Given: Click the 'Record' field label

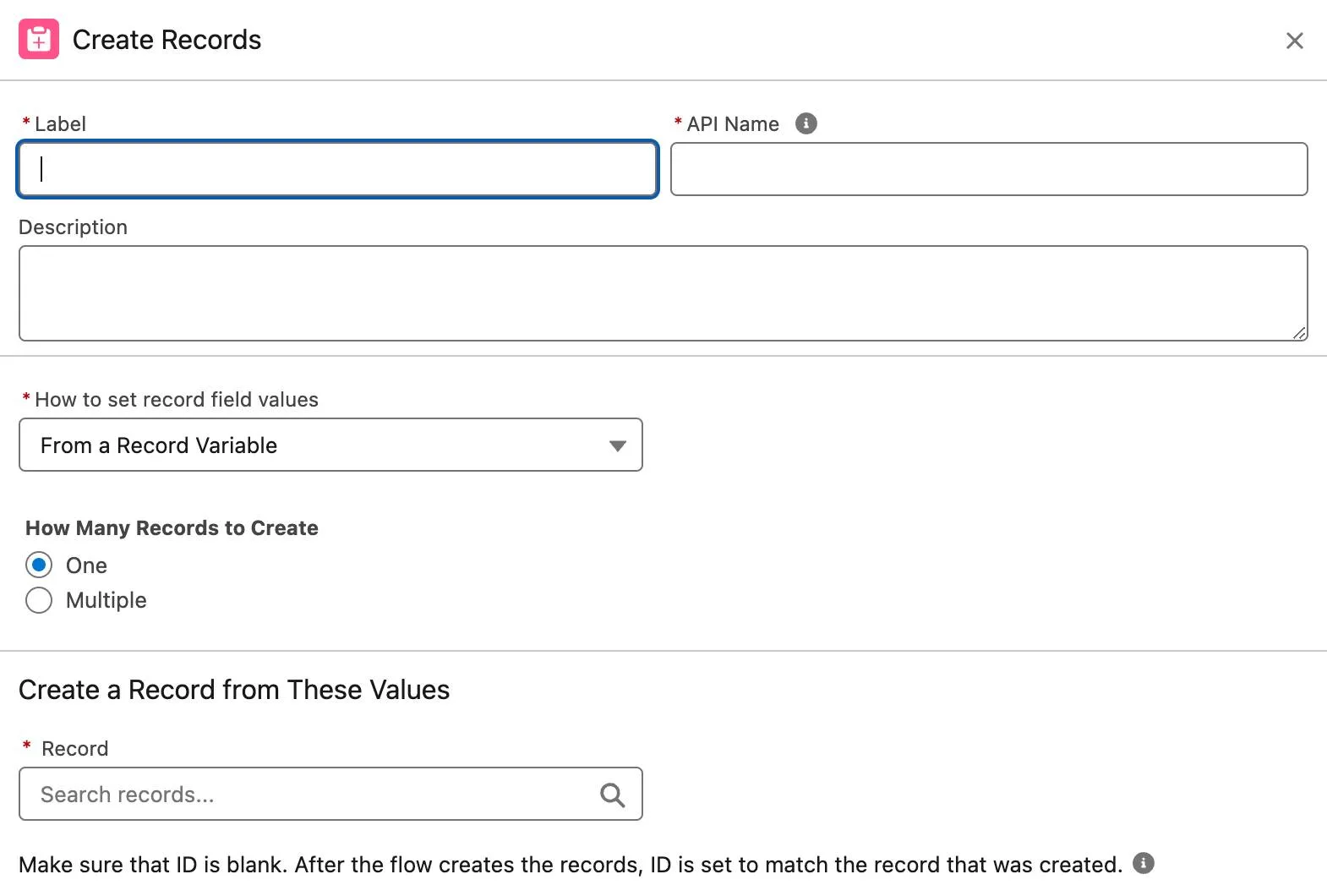Looking at the screenshot, I should 74,749.
